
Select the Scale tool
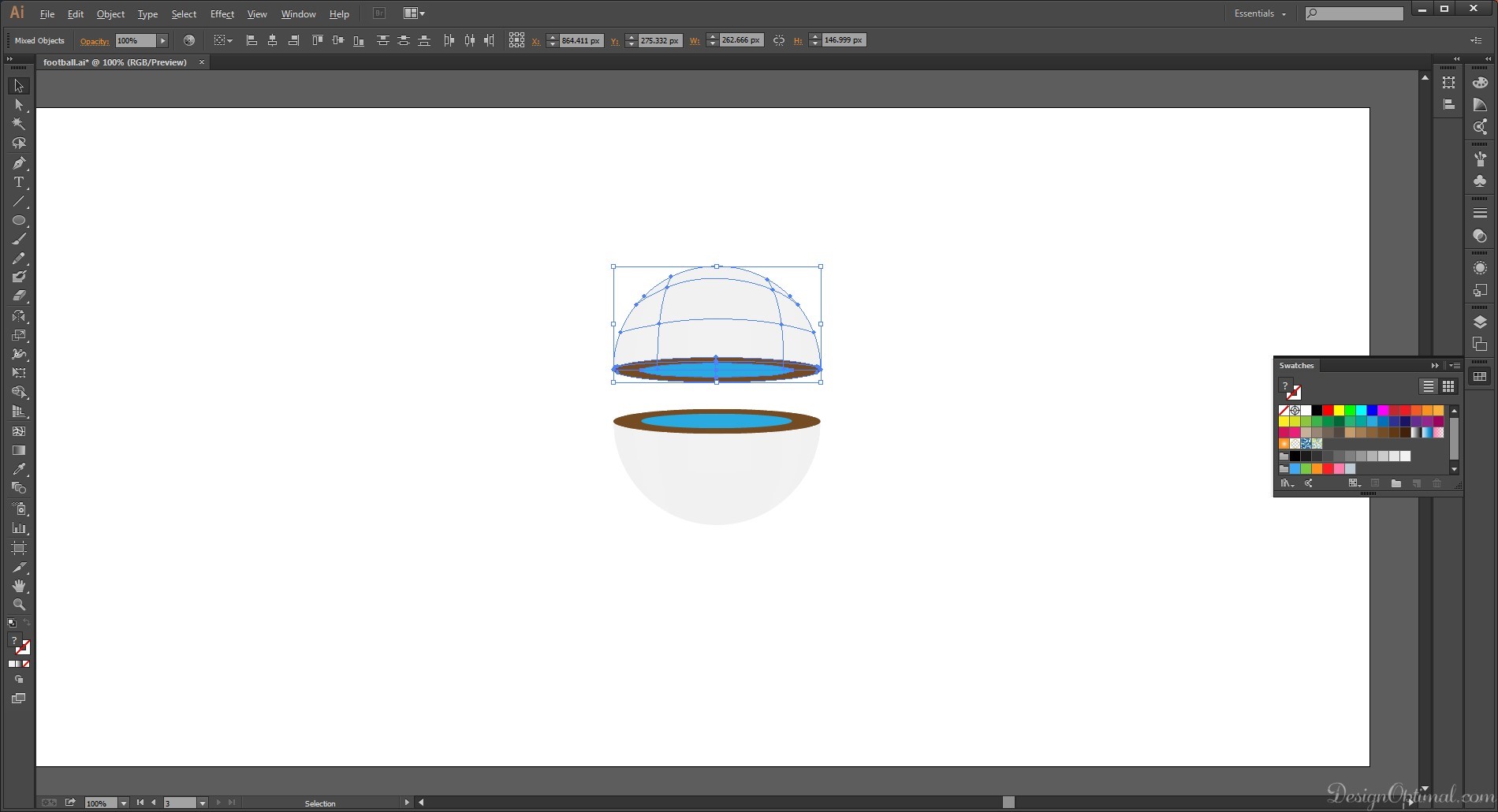point(19,335)
